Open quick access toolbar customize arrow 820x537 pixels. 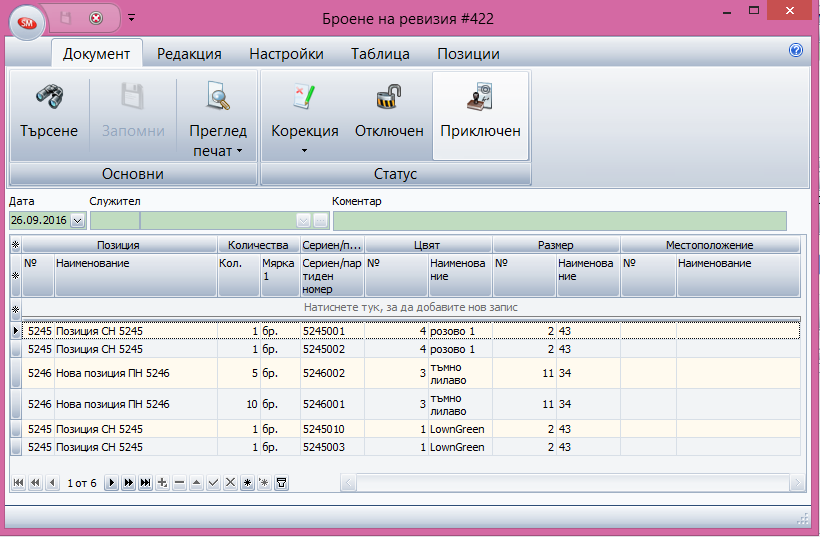(x=131, y=18)
